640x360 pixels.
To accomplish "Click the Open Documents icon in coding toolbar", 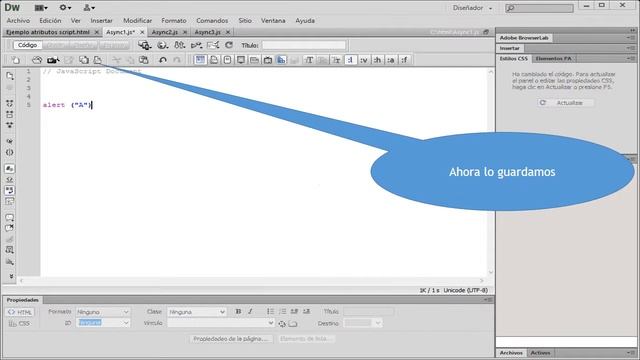I will pyautogui.click(x=10, y=76).
